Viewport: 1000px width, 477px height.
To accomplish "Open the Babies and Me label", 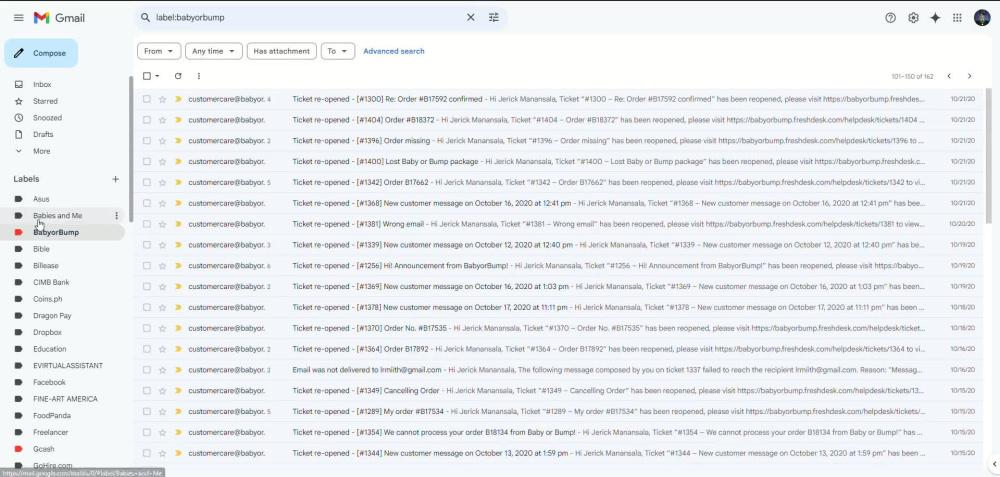I will [x=57, y=216].
